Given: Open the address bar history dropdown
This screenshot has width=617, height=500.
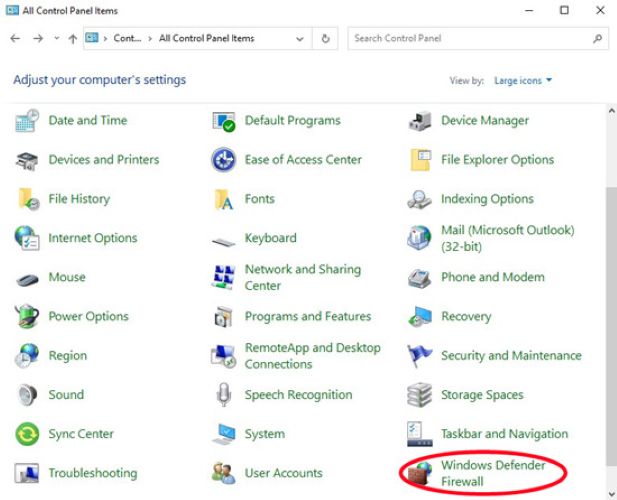Looking at the screenshot, I should 300,39.
